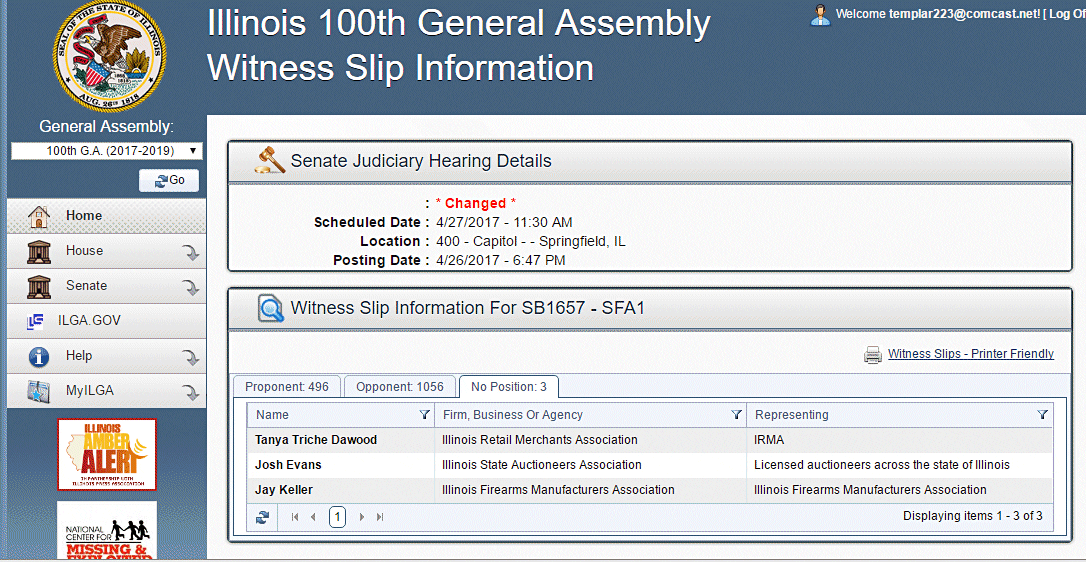The image size is (1086, 562).
Task: Expand the Senate sidebar menu
Action: pyautogui.click(x=190, y=287)
